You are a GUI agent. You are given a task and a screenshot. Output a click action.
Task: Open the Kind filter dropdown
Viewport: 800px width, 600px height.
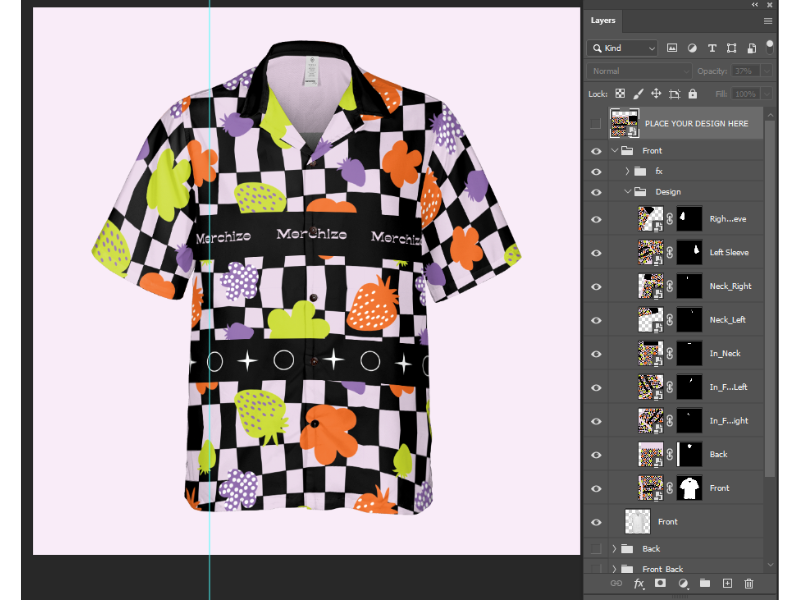pos(622,48)
